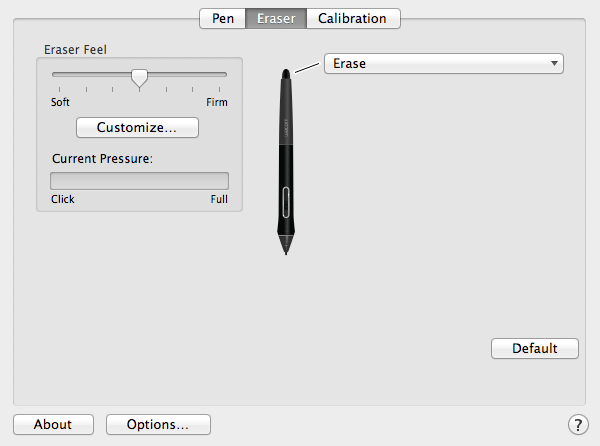Open the Options... dialog
The height and width of the screenshot is (446, 600).
[158, 424]
